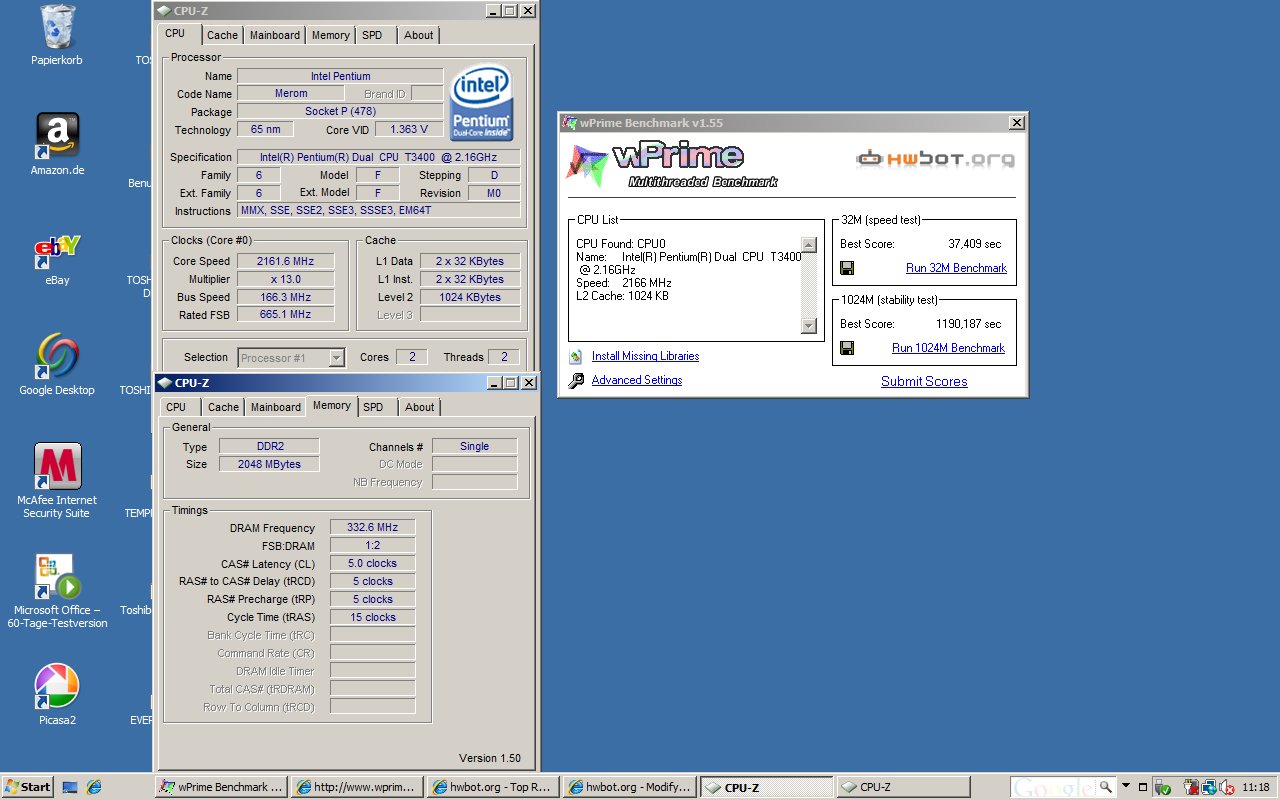Viewport: 1280px width, 800px height.
Task: Click the Google search magnifier in taskbar
Action: 1108,787
